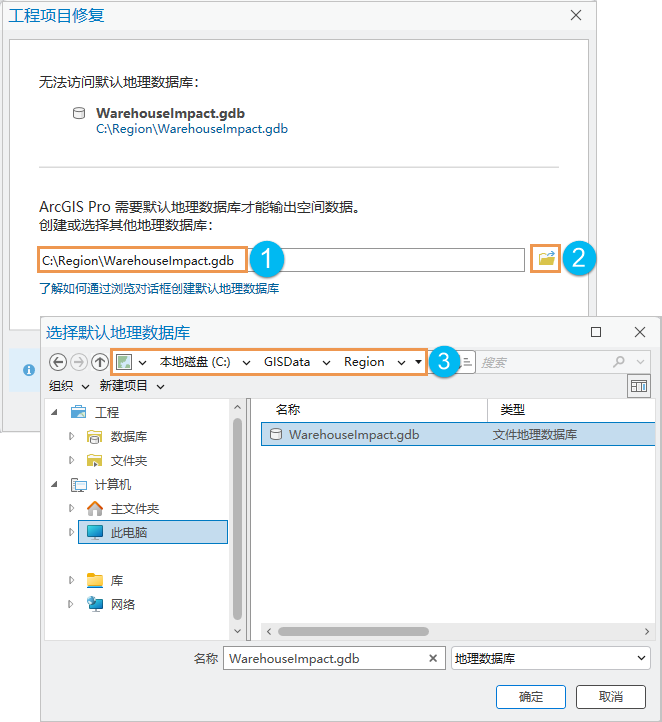The height and width of the screenshot is (722, 662).
Task: Click the 取消 button
Action: [610, 697]
